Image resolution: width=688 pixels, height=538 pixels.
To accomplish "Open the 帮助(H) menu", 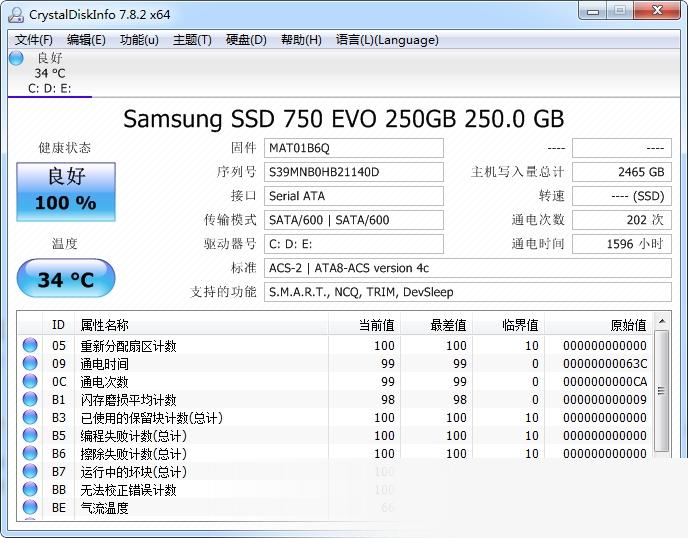I will pos(301,40).
